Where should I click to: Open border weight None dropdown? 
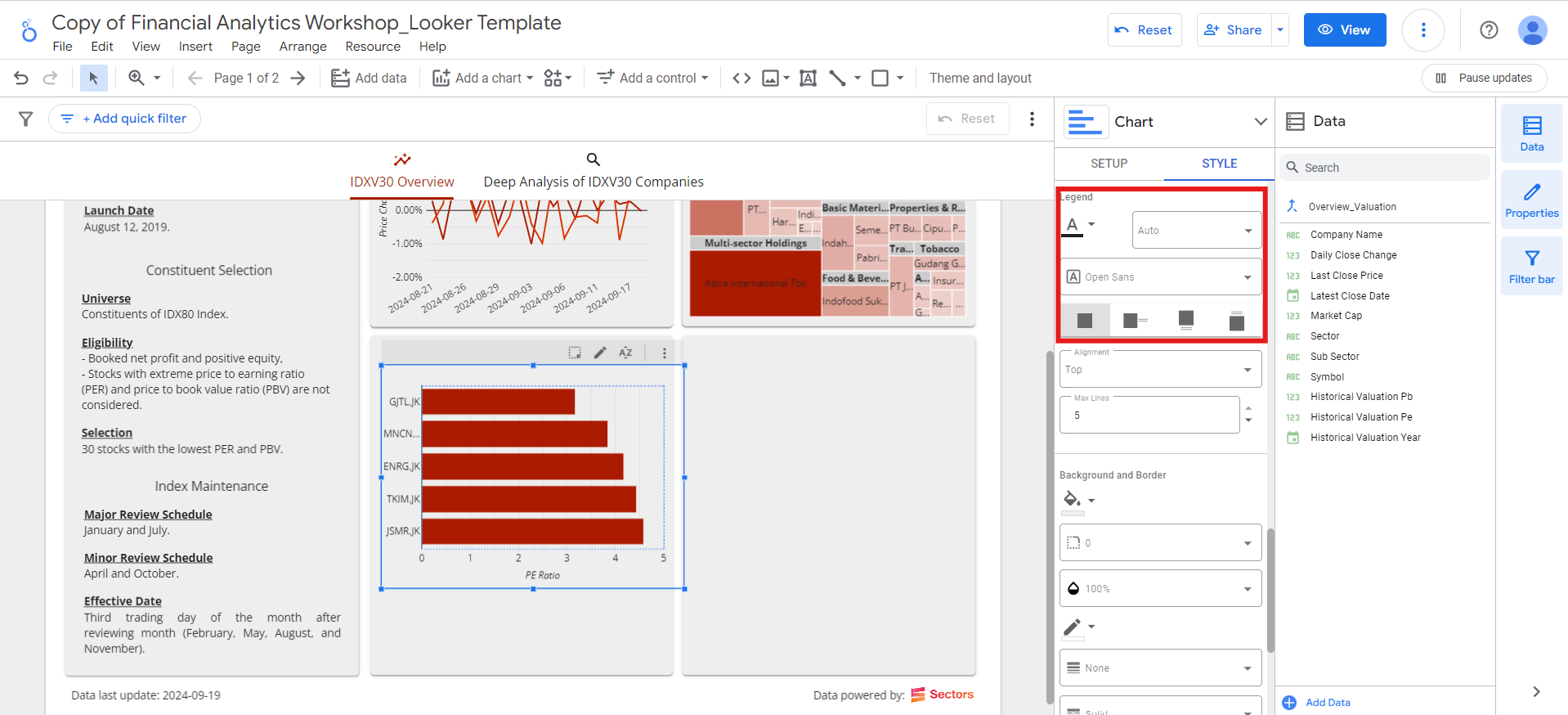coord(1161,668)
